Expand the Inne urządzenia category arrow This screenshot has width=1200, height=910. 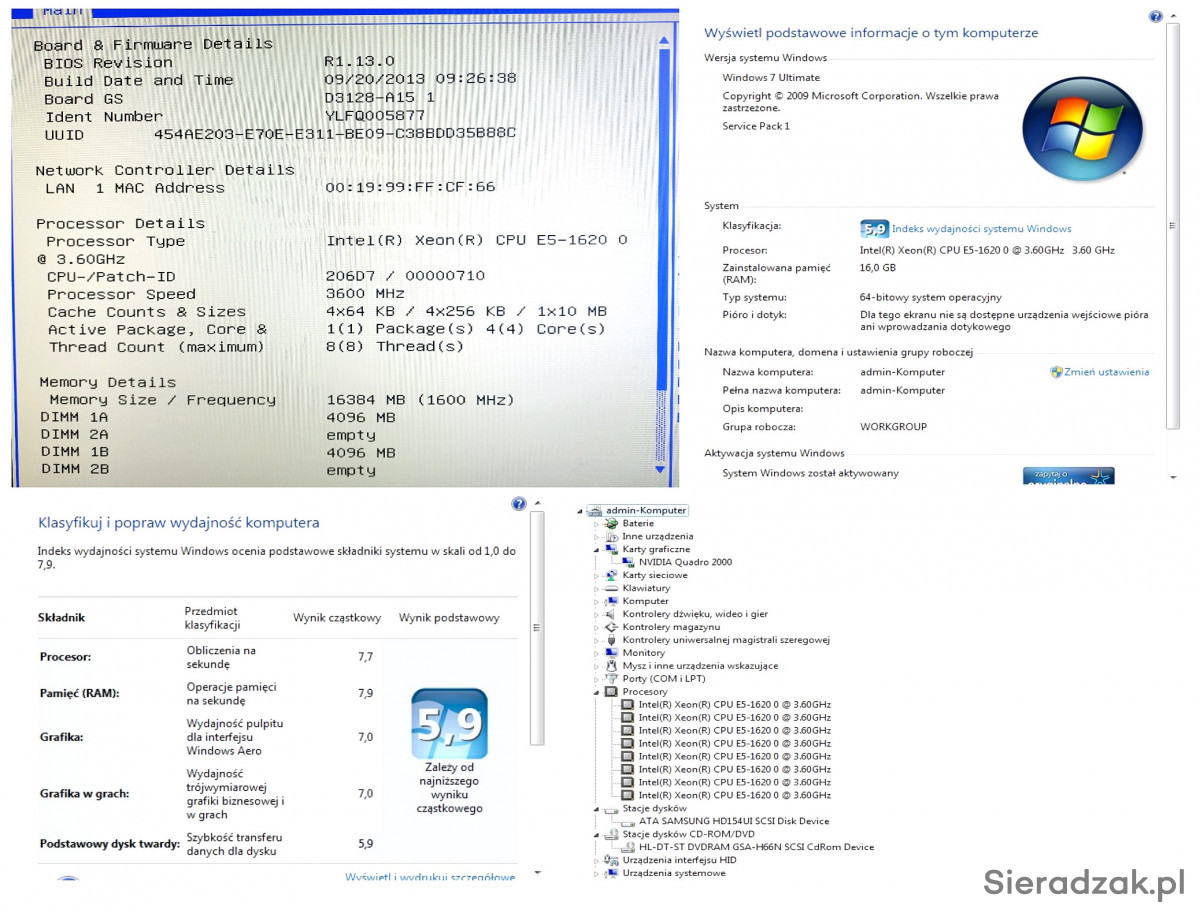click(x=597, y=536)
